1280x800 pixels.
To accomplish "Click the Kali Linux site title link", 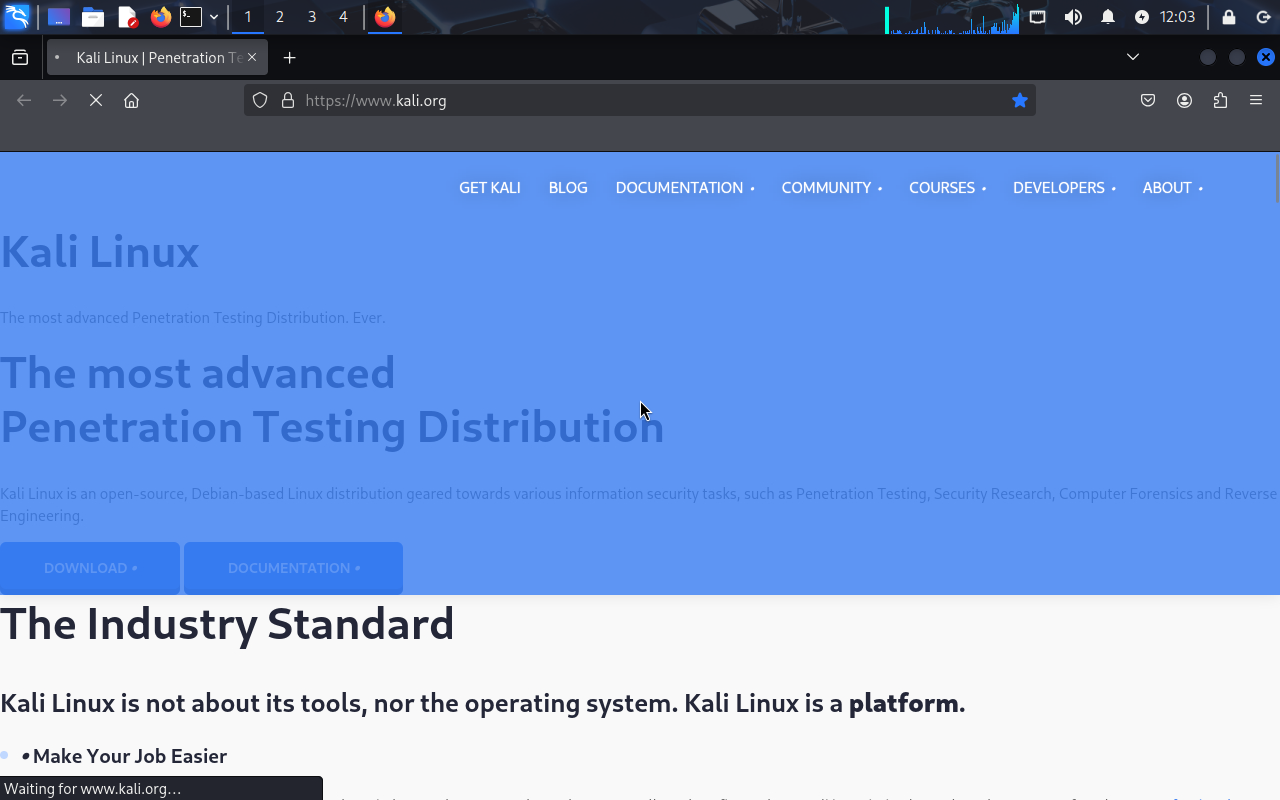I will pyautogui.click(x=100, y=252).
